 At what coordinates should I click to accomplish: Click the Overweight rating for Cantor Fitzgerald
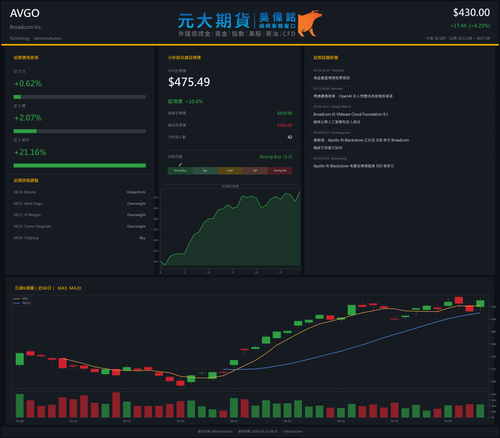pos(136,226)
